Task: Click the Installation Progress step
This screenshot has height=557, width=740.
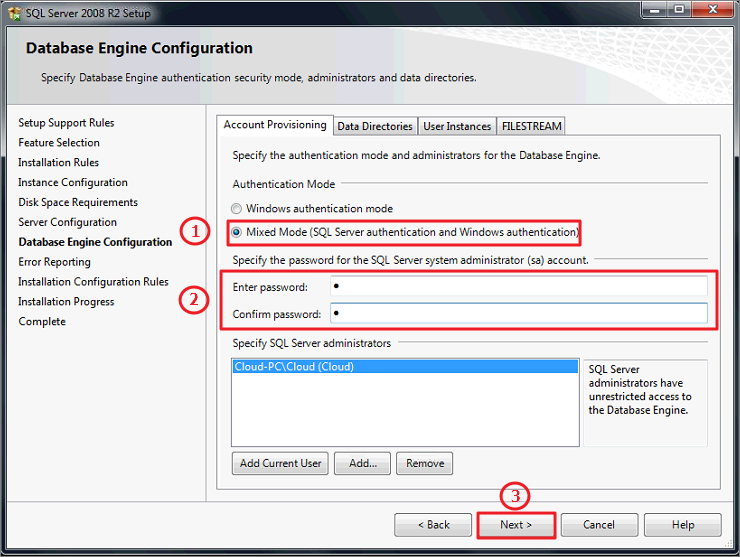Action: click(x=66, y=301)
